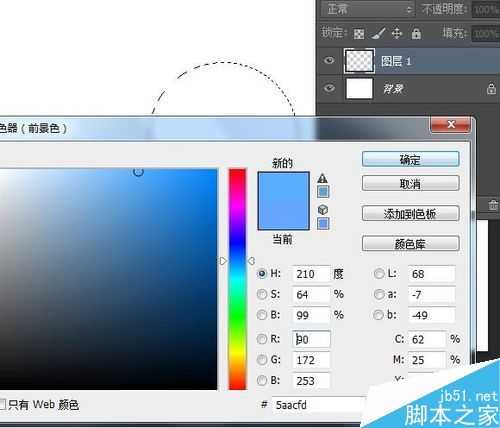
Task: Click the 取消 cancel button
Action: coord(410,183)
